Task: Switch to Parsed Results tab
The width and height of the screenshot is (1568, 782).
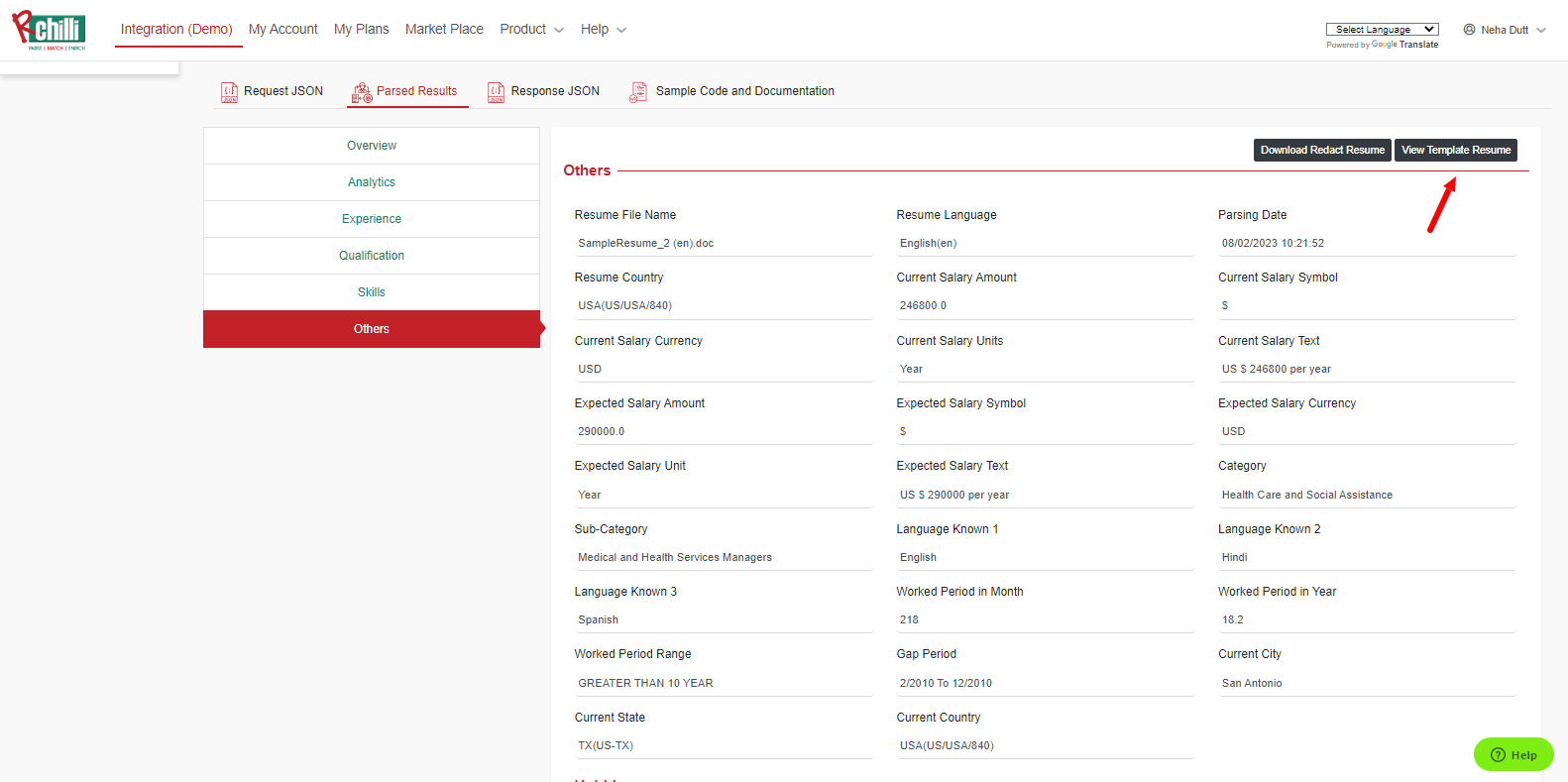Action: [407, 91]
